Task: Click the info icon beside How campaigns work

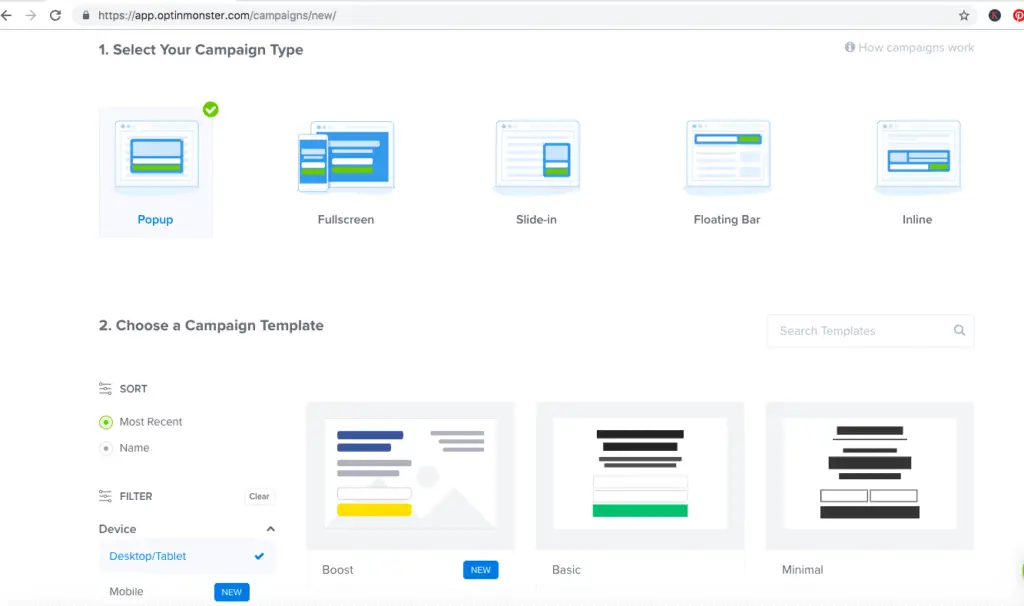Action: coord(850,47)
